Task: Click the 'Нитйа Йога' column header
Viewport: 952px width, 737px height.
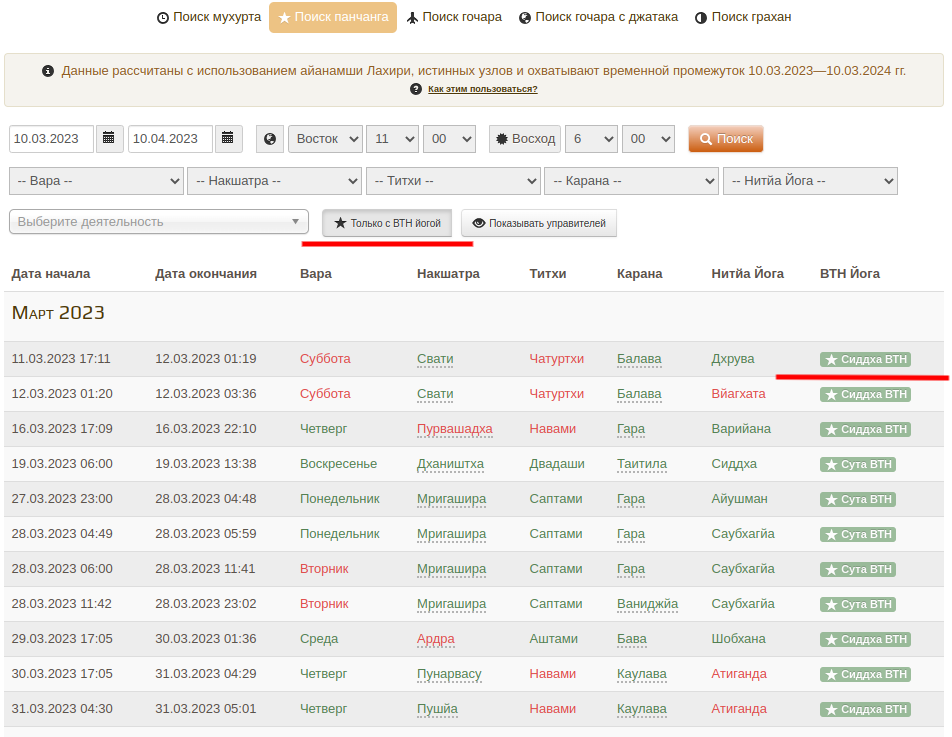Action: pos(747,274)
